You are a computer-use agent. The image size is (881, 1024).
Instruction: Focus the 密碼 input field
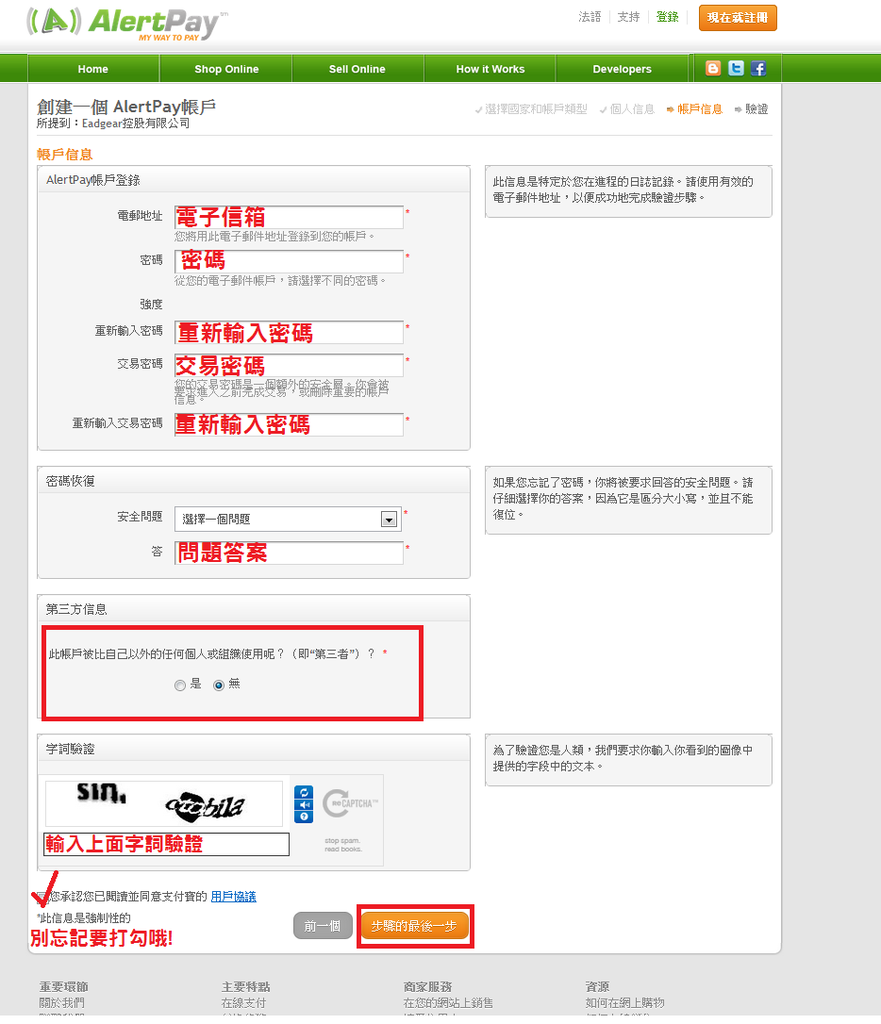tap(289, 261)
